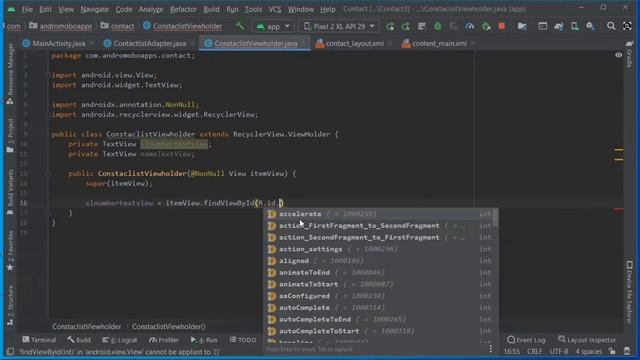This screenshot has width=640, height=360.
Task: Open Profiler tool window at bottom
Action: pos(164,340)
